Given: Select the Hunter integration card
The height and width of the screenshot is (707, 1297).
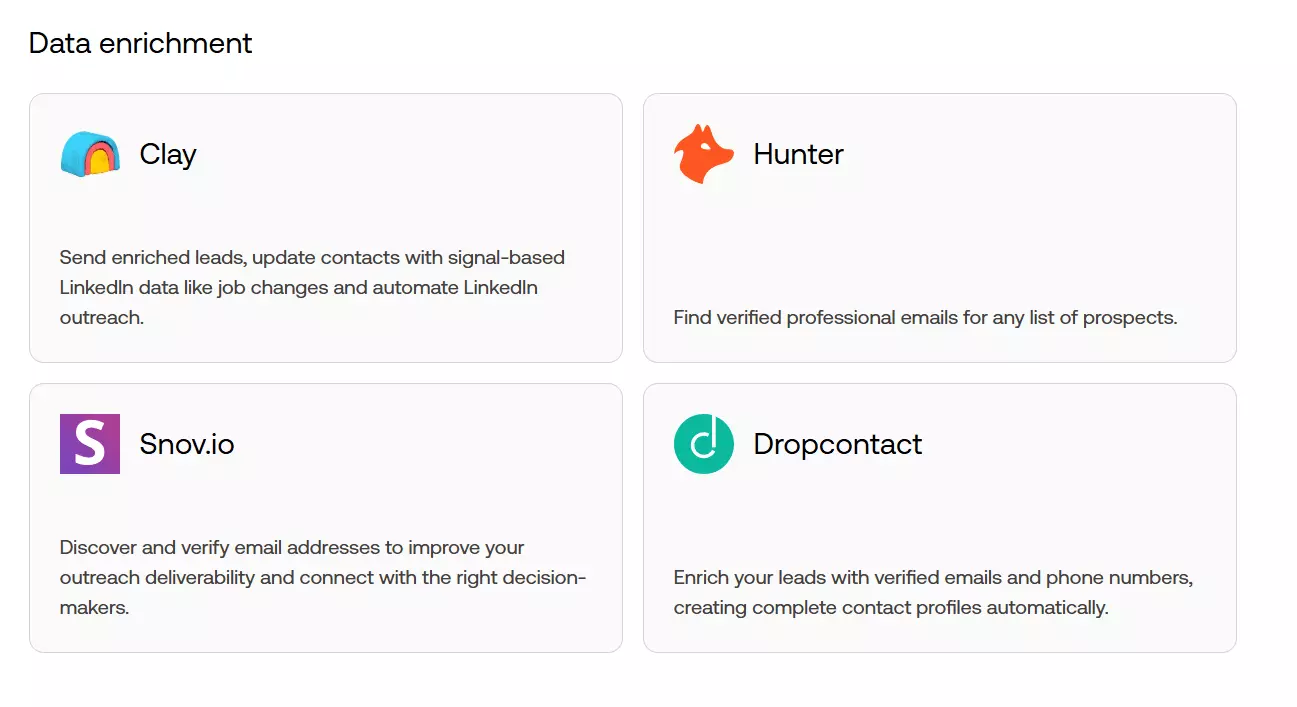Looking at the screenshot, I should [x=939, y=227].
